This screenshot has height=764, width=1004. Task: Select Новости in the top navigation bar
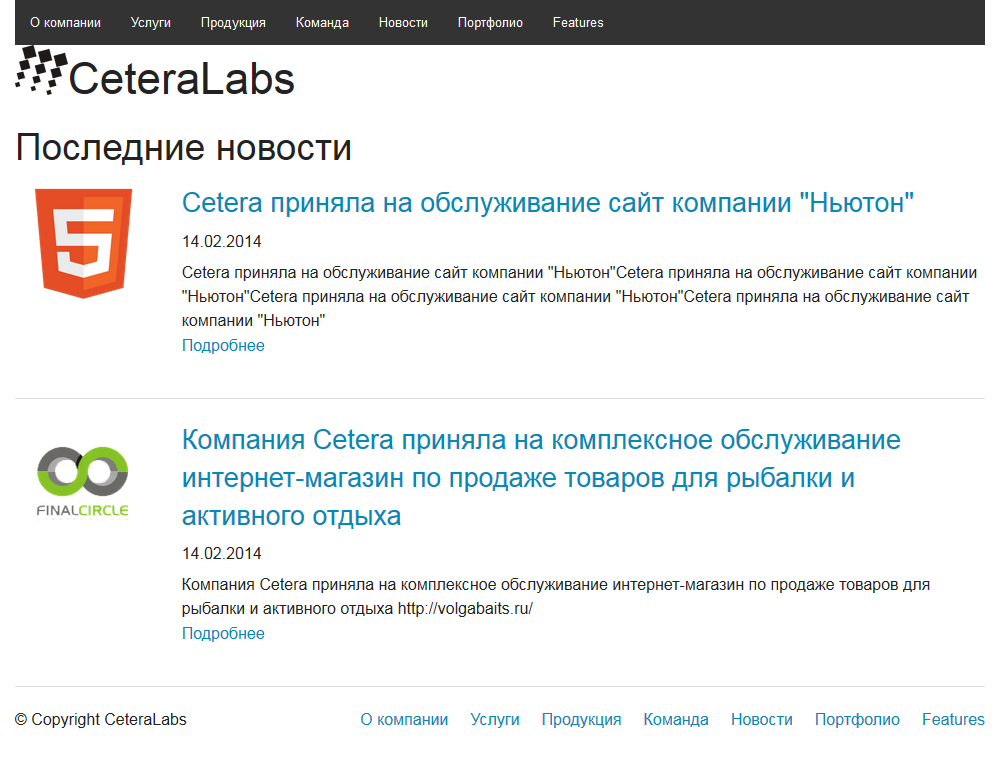coord(403,22)
